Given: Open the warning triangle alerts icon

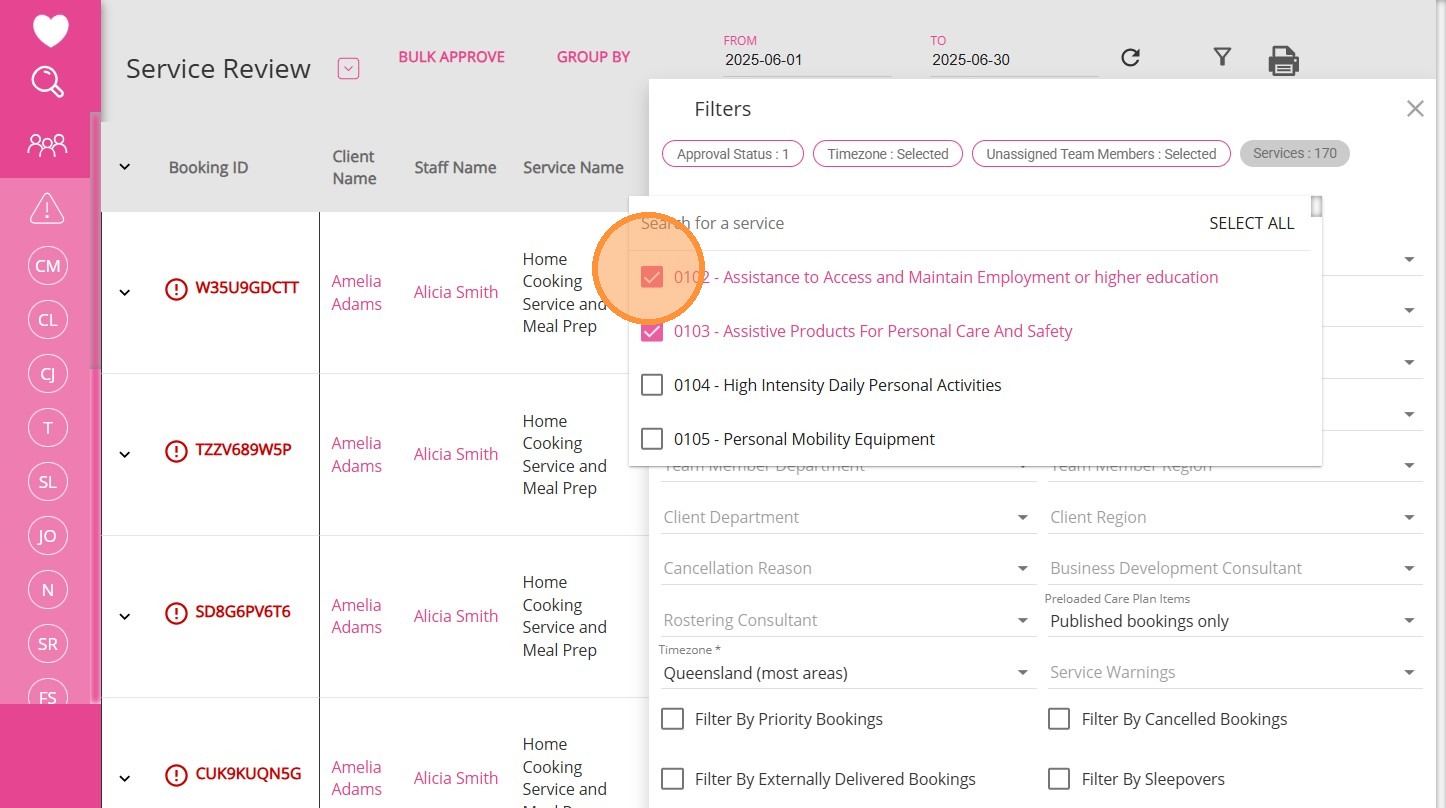Looking at the screenshot, I should point(47,208).
